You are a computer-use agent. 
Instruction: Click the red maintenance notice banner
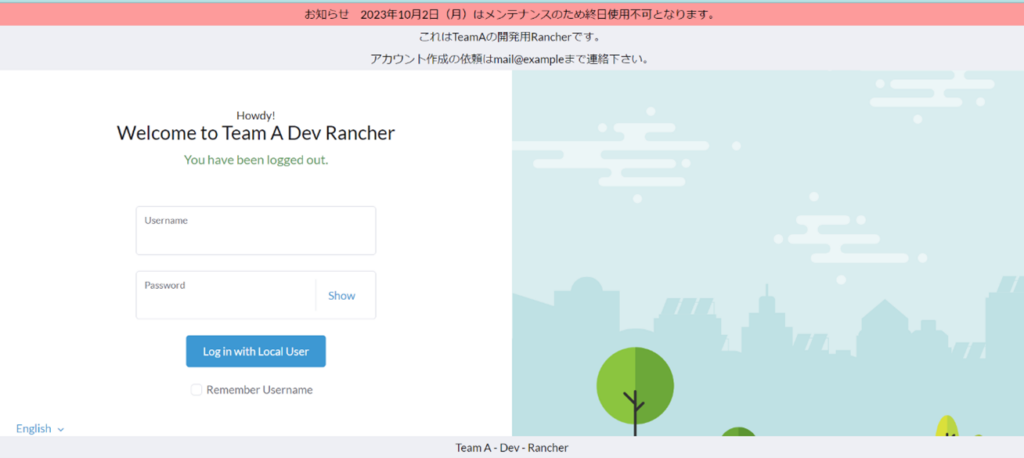pos(511,14)
